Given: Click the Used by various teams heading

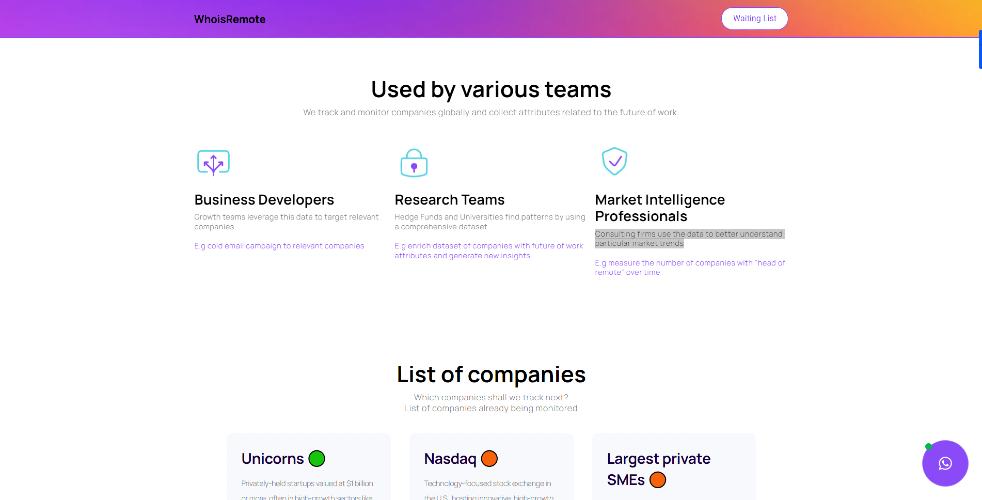Looking at the screenshot, I should point(491,89).
